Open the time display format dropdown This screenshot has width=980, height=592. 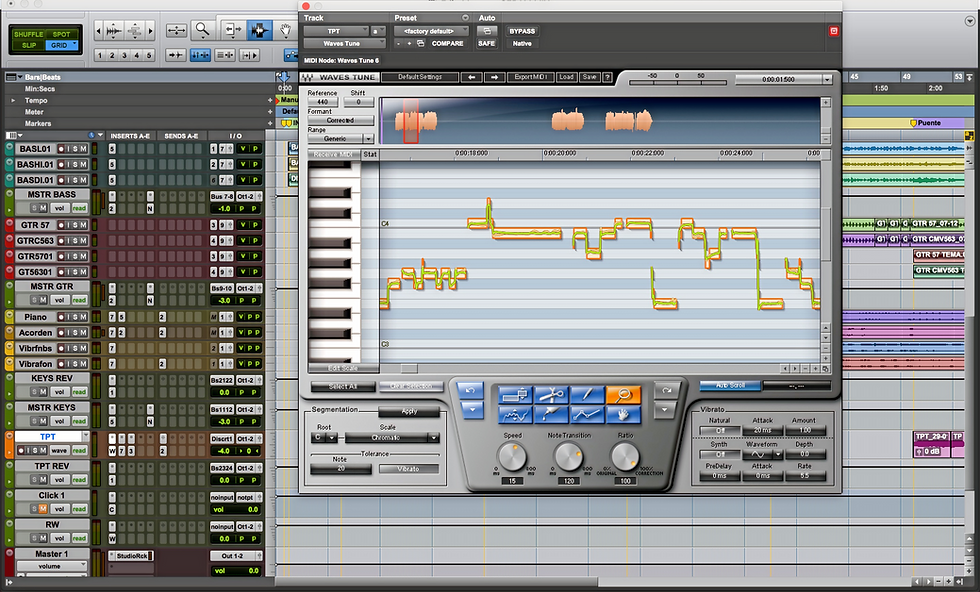pos(827,79)
